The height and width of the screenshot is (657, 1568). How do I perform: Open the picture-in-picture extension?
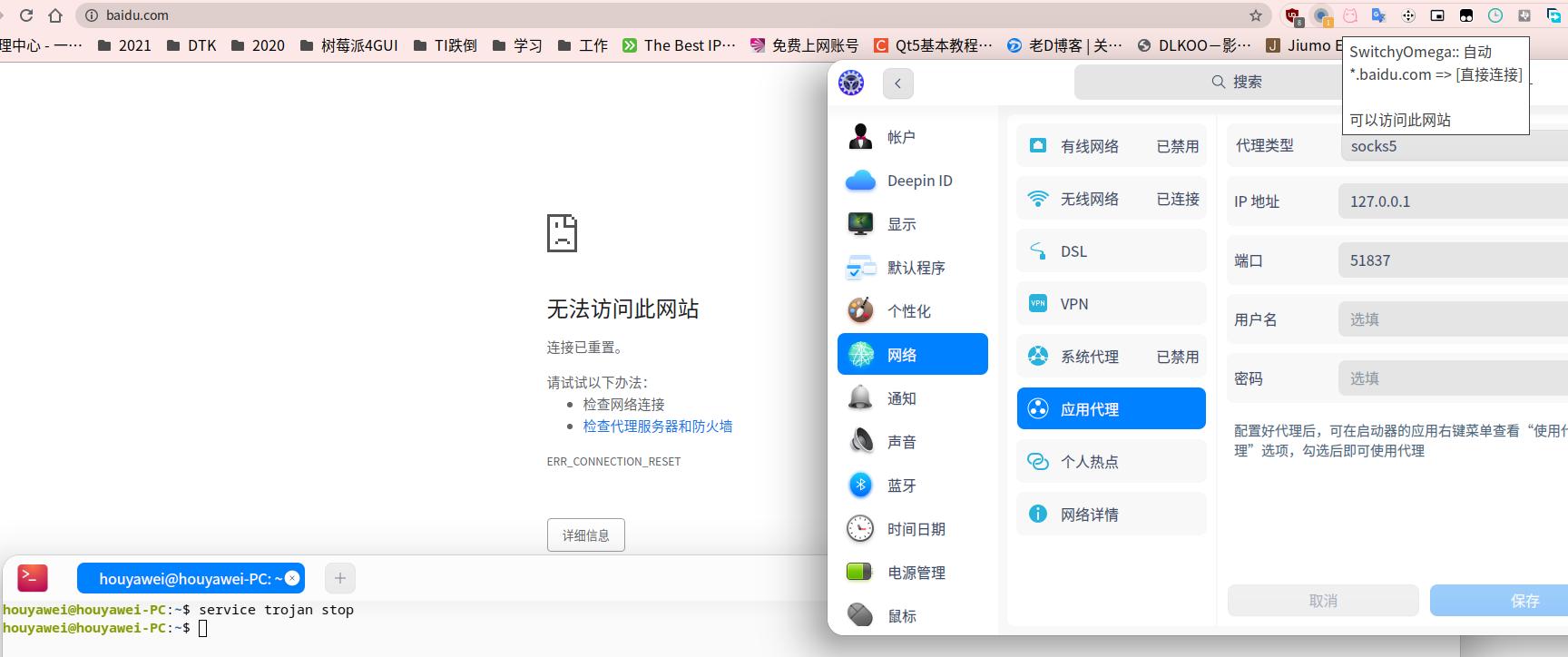[1437, 15]
